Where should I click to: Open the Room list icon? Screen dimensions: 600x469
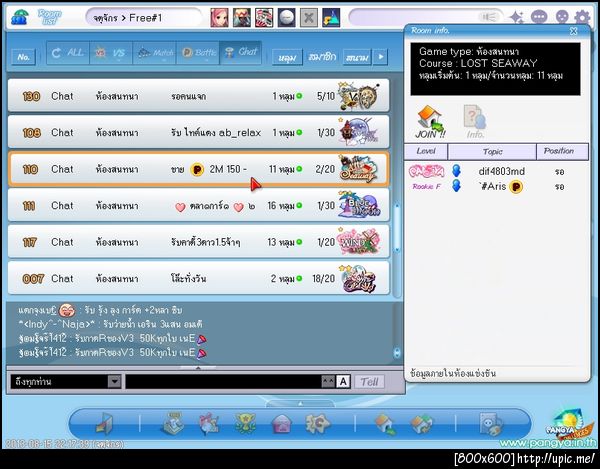pos(49,18)
